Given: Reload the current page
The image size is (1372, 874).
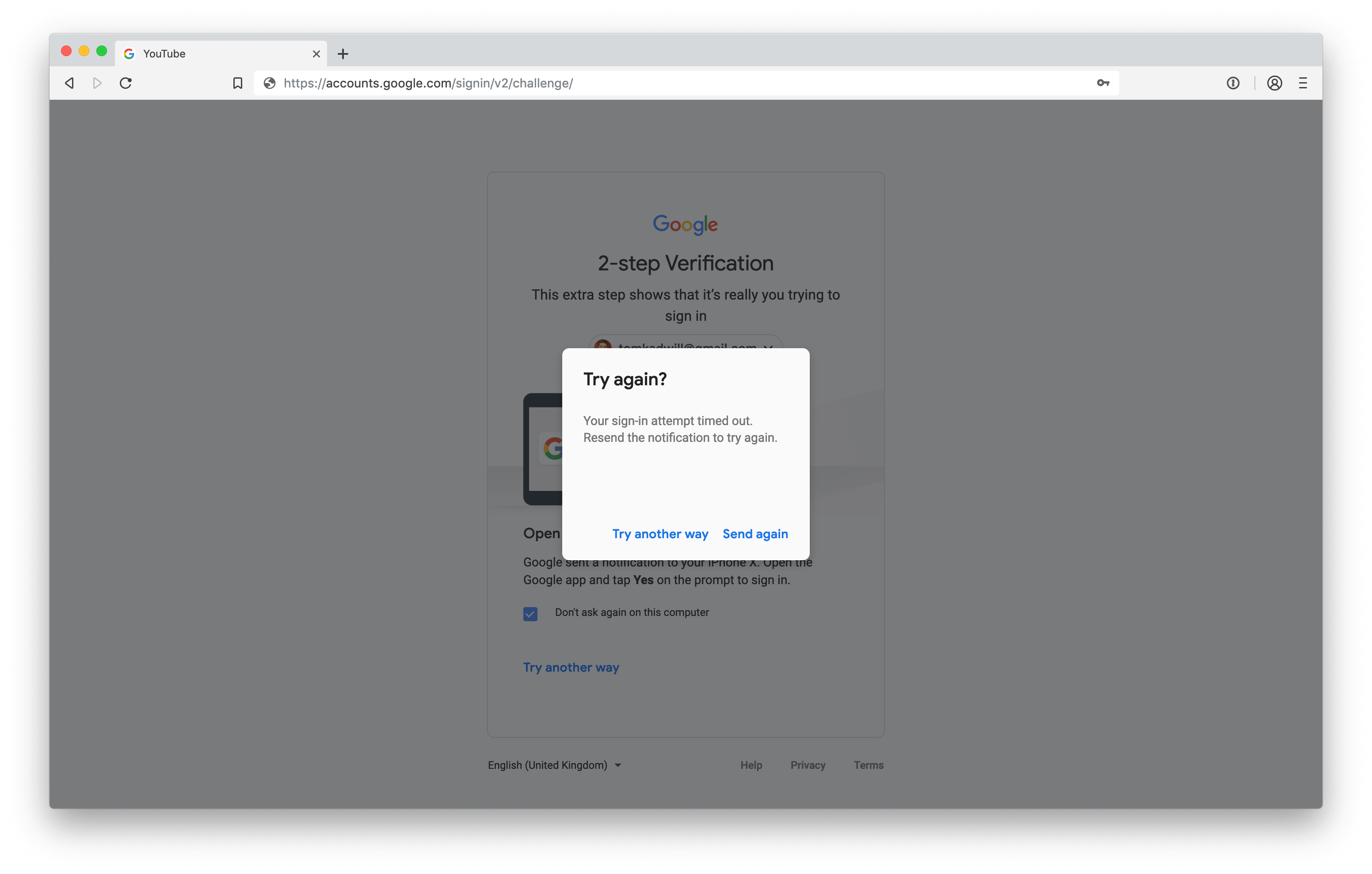Looking at the screenshot, I should (x=126, y=83).
